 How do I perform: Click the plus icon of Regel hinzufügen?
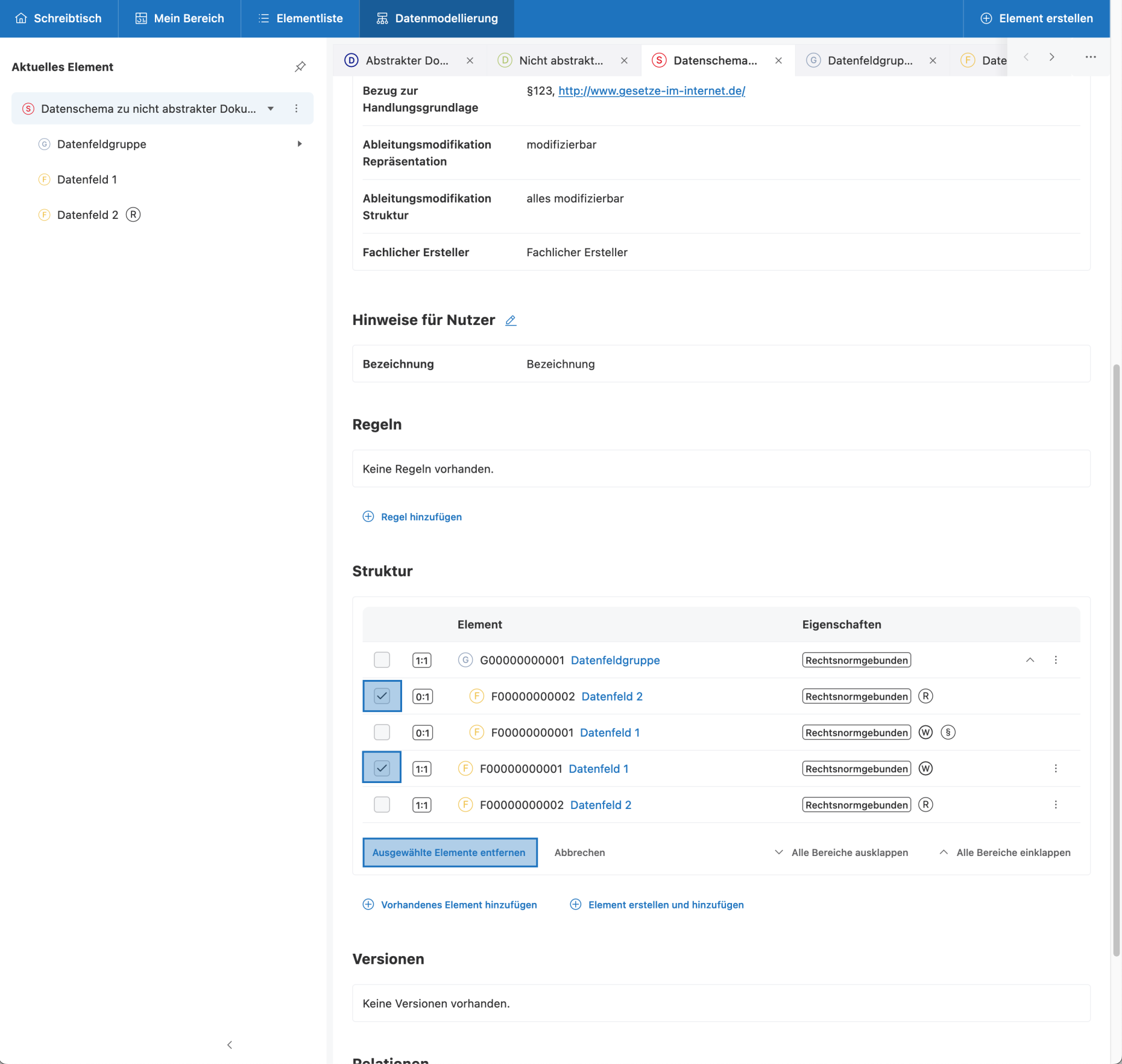pyautogui.click(x=368, y=517)
